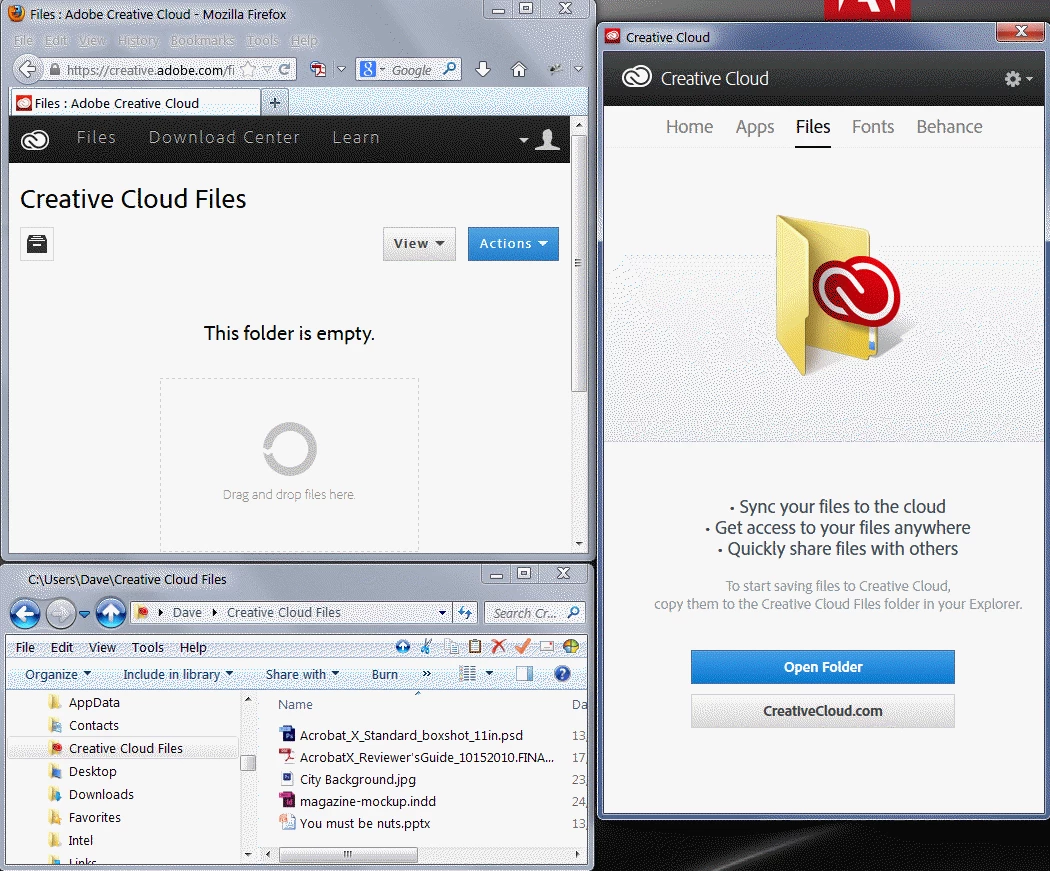This screenshot has width=1050, height=871.
Task: Click the Creative Cloud logo on the web page
Action: click(x=35, y=139)
